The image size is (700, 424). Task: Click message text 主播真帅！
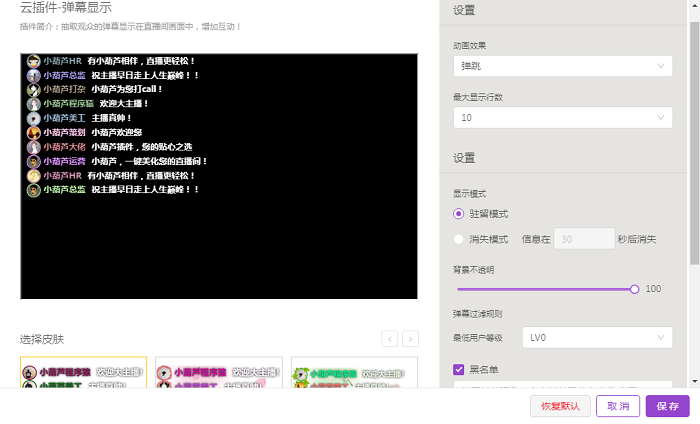coord(111,118)
